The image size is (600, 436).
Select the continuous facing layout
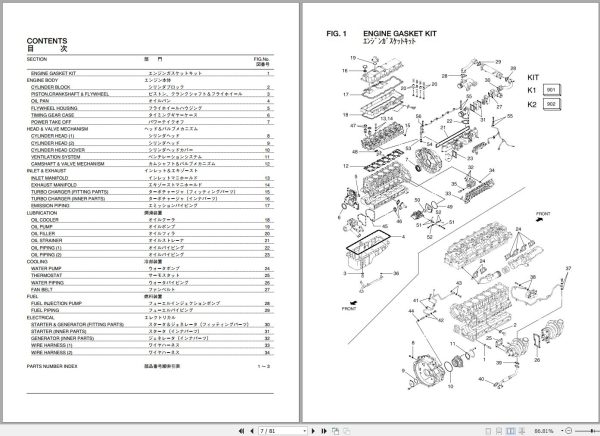522,431
